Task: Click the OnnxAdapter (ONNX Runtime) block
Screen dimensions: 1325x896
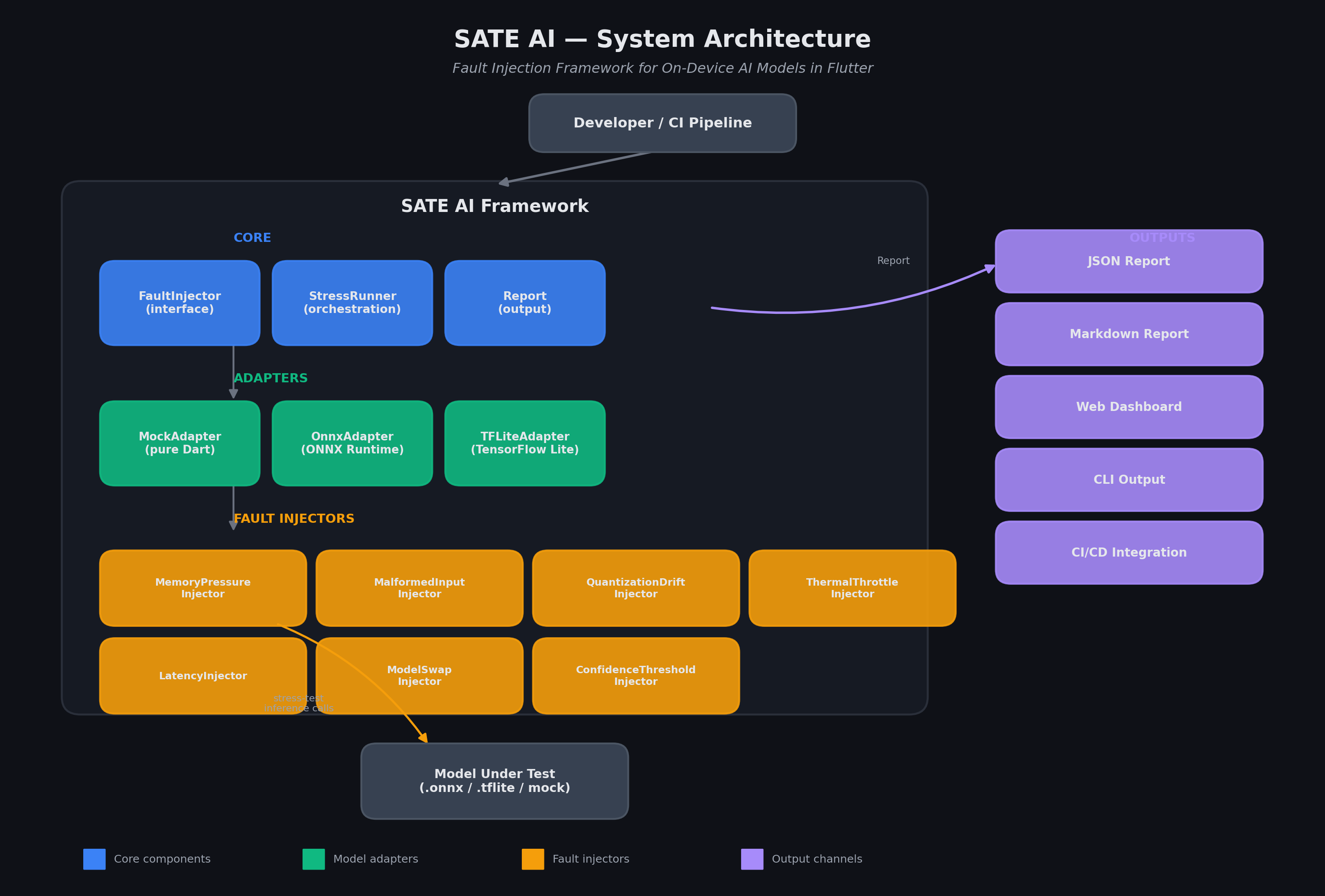Action: 352,443
